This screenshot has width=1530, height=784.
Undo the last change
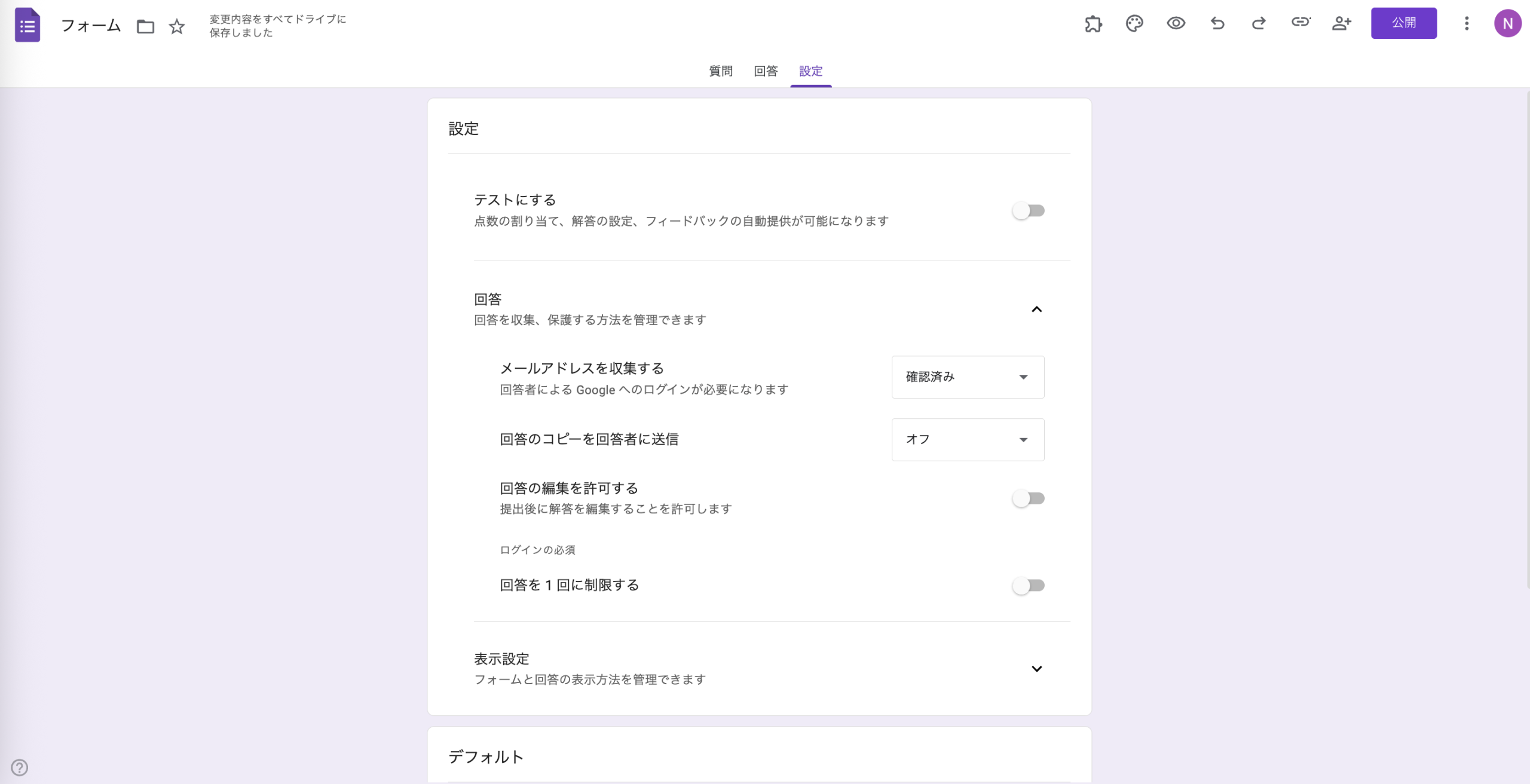[1217, 23]
